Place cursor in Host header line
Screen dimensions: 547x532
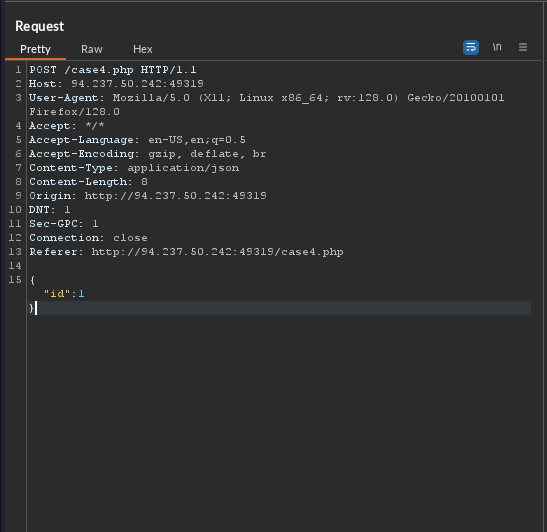pos(116,84)
